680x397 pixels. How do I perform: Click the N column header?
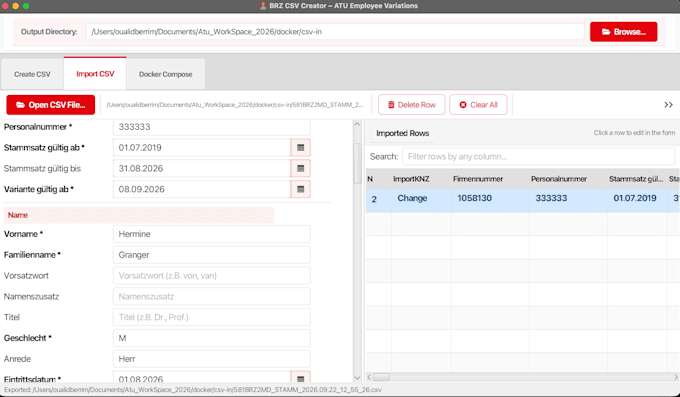coord(378,179)
